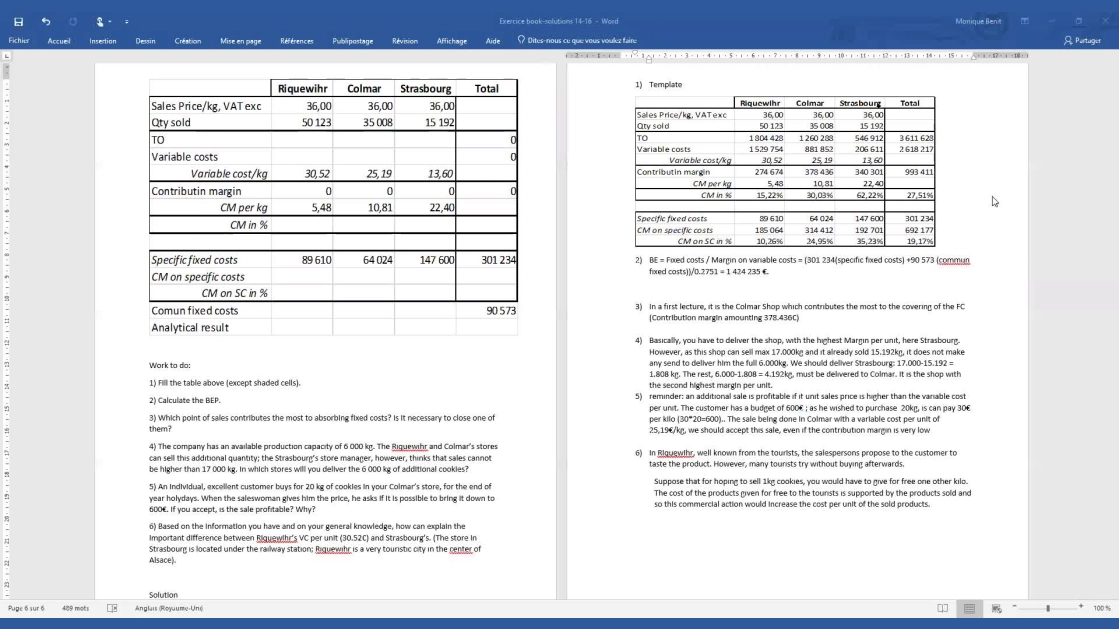The width and height of the screenshot is (1119, 629).
Task: Undo the last action
Action: click(x=46, y=21)
